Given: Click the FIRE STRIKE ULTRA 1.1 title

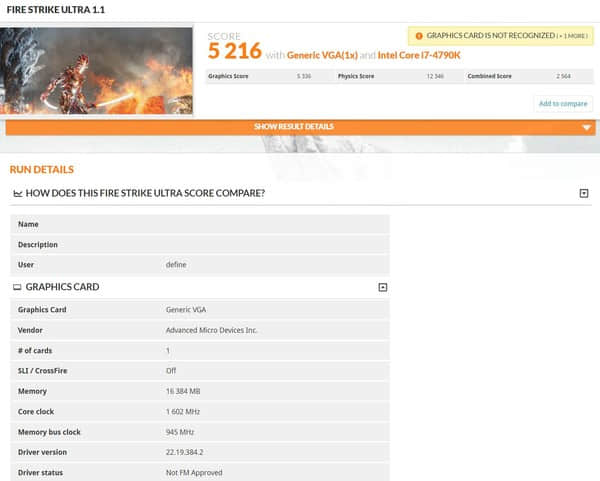Looking at the screenshot, I should [x=56, y=10].
